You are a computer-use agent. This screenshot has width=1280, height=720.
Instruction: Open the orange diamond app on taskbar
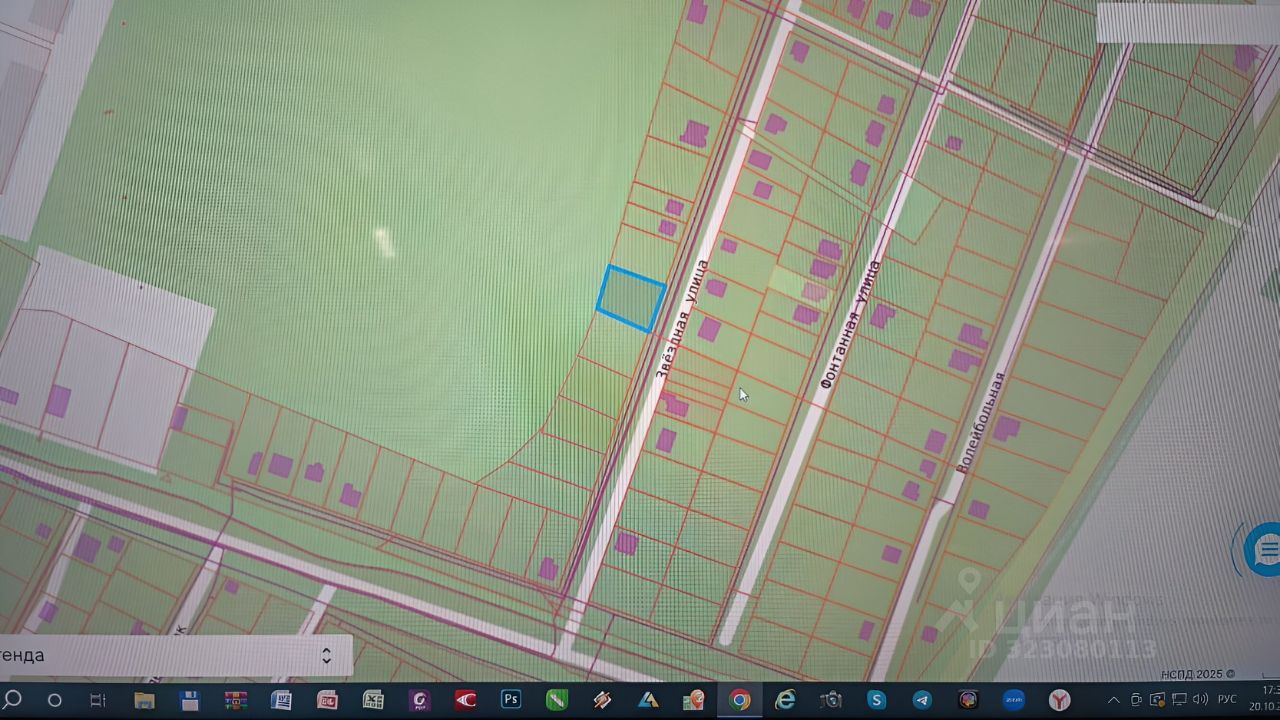pos(602,700)
